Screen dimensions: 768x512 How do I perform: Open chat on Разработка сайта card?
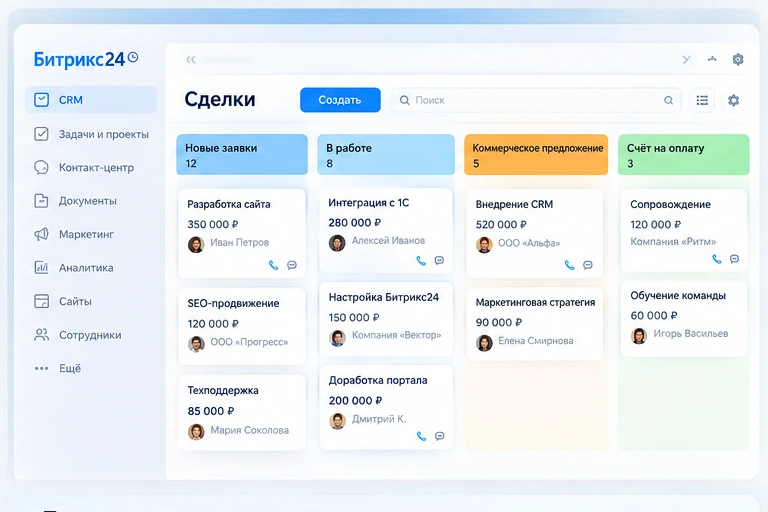[x=292, y=265]
